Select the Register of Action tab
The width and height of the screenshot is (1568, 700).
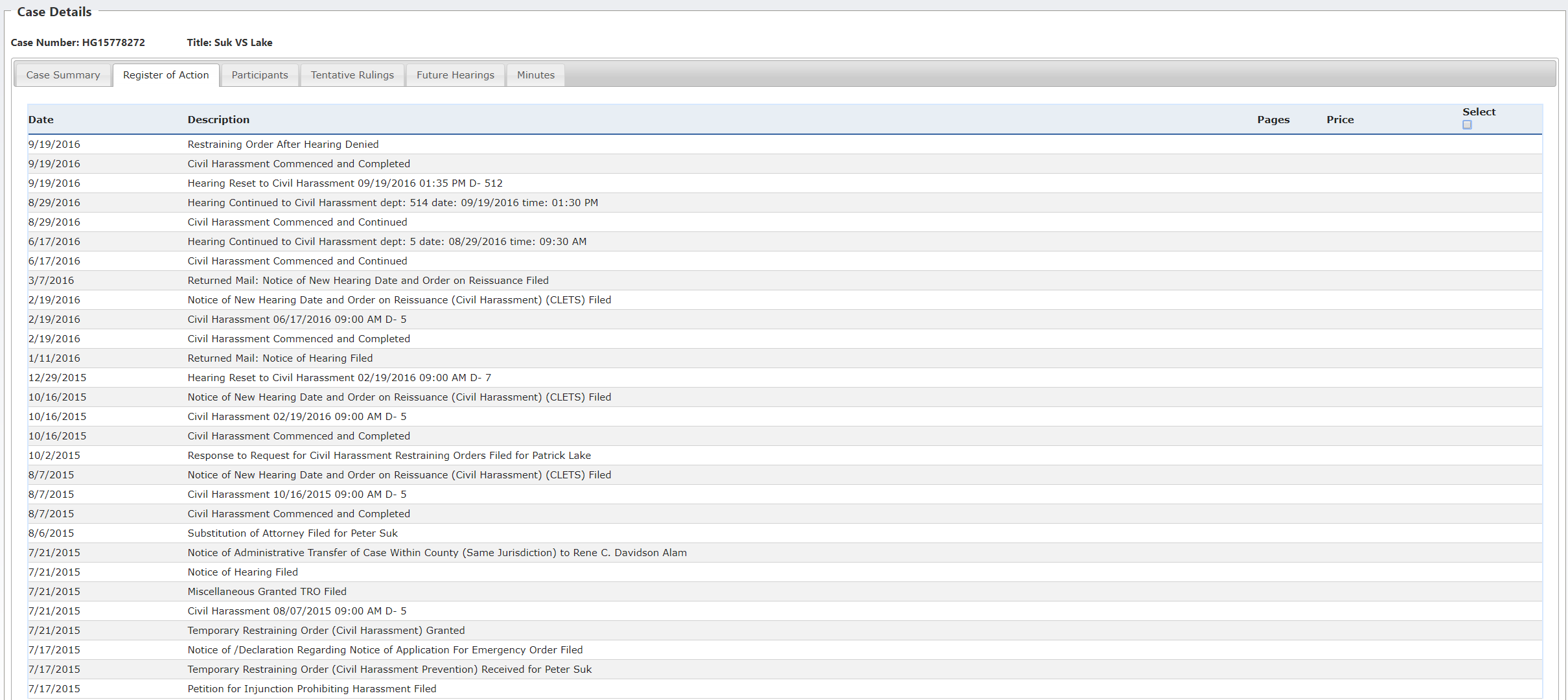(x=166, y=75)
